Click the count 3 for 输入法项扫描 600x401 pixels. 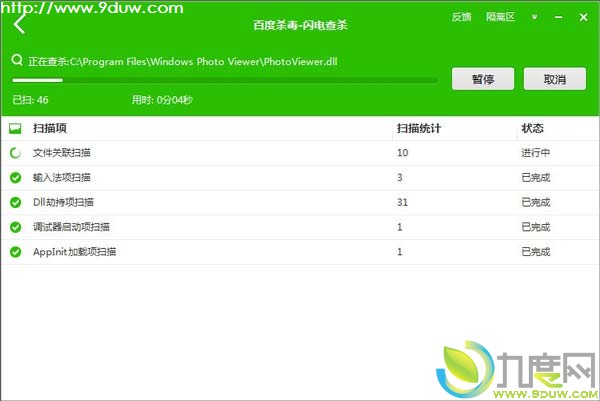[400, 178]
